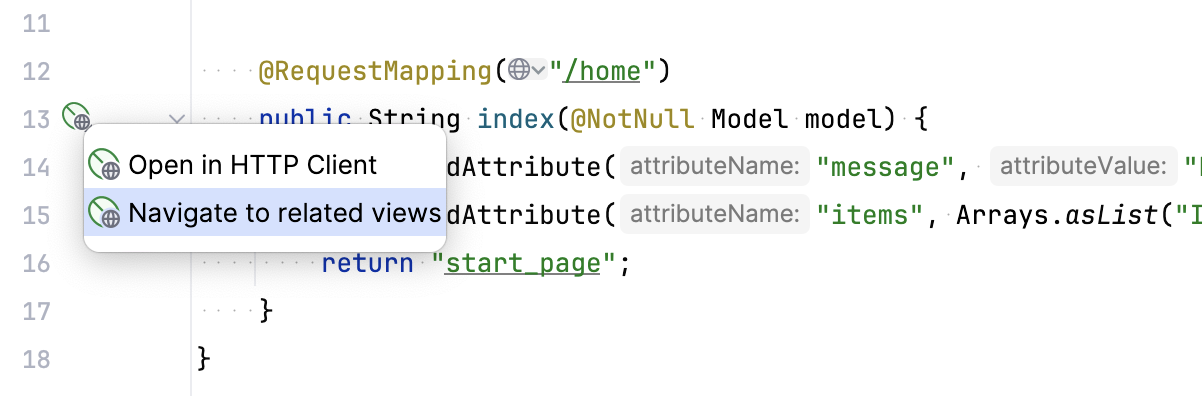Click the attributeName hint before "message"
The width and height of the screenshot is (1202, 396).
tap(714, 166)
